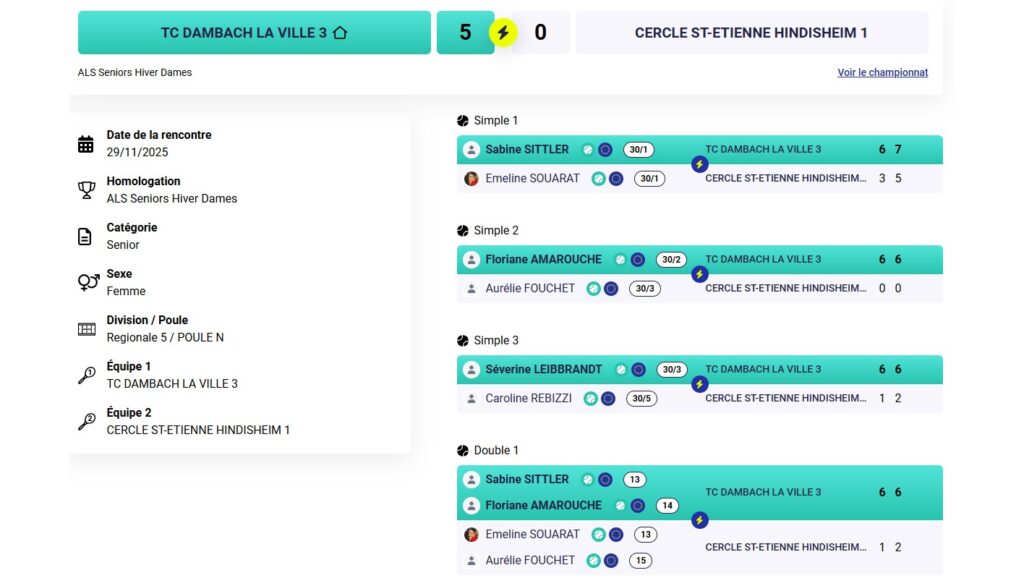
Task: Click the gender symbol icon beside Sexe
Action: (x=87, y=283)
